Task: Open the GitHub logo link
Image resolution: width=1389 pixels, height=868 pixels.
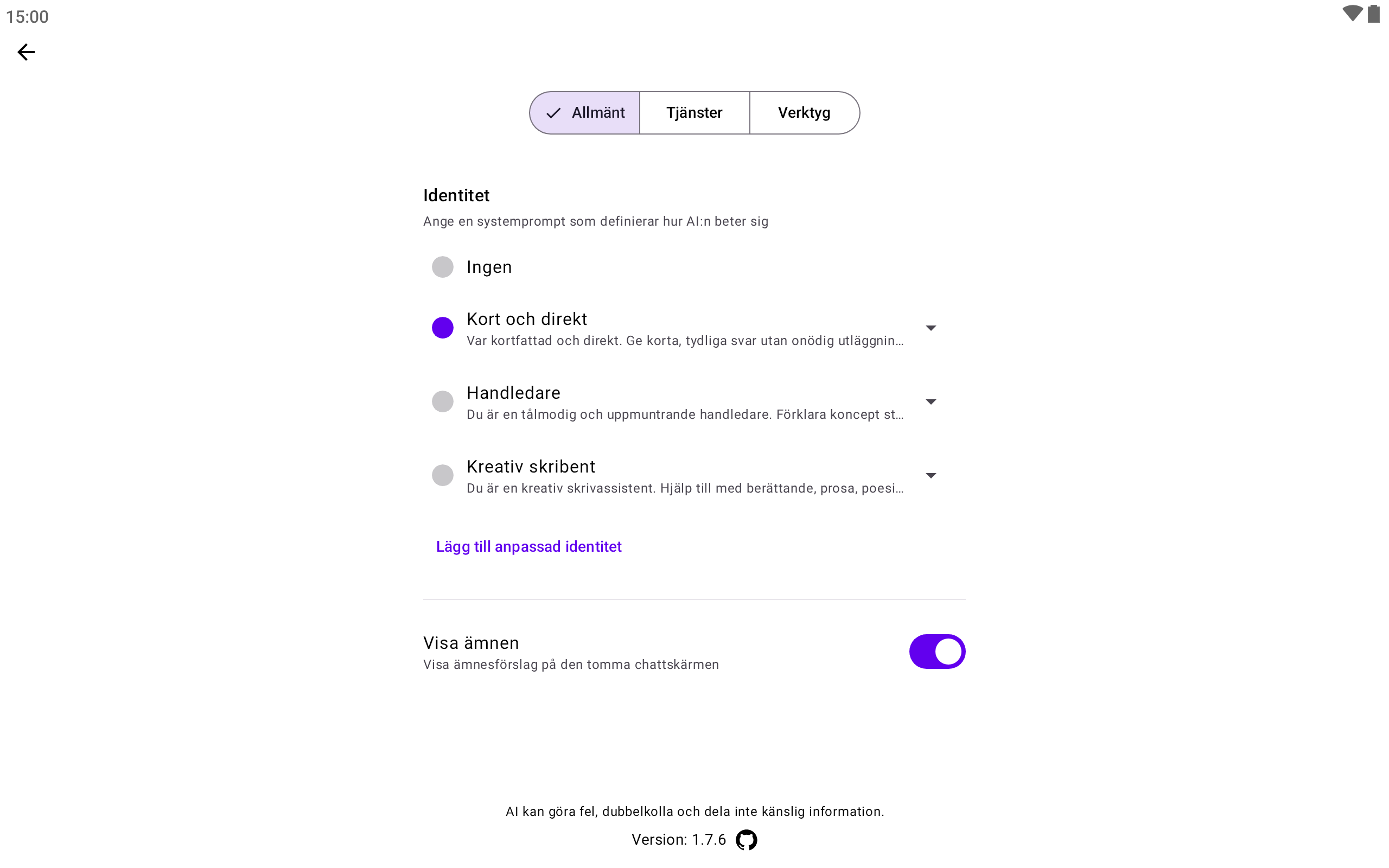Action: tap(746, 840)
